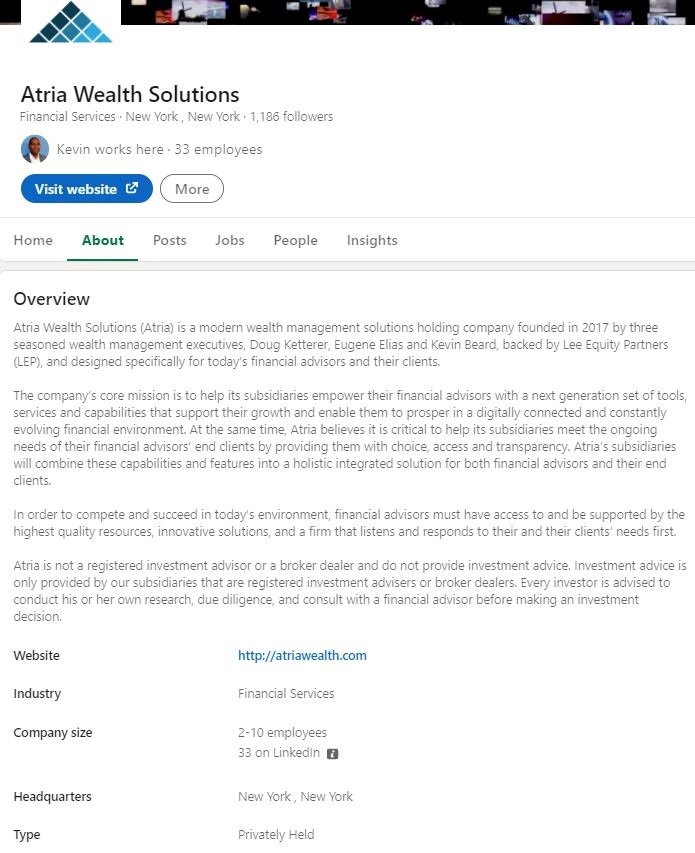Click the company banner cover image
The height and width of the screenshot is (853, 695).
tap(400, 12)
